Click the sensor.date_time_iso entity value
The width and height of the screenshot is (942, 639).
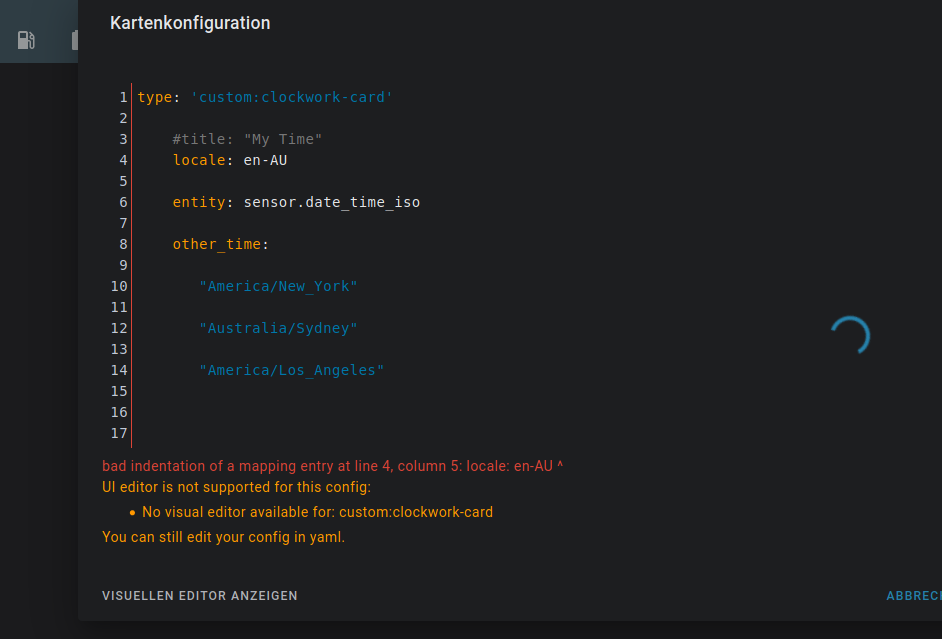(x=331, y=202)
